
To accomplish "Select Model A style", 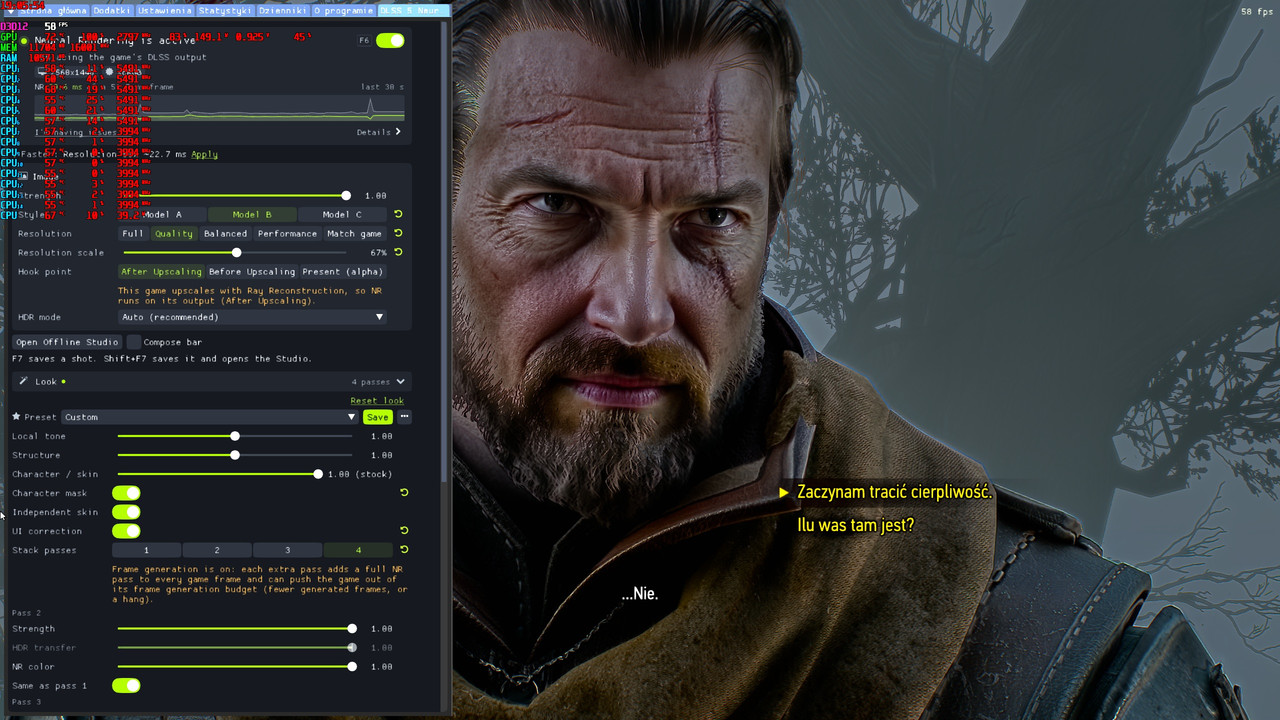I will click(162, 214).
